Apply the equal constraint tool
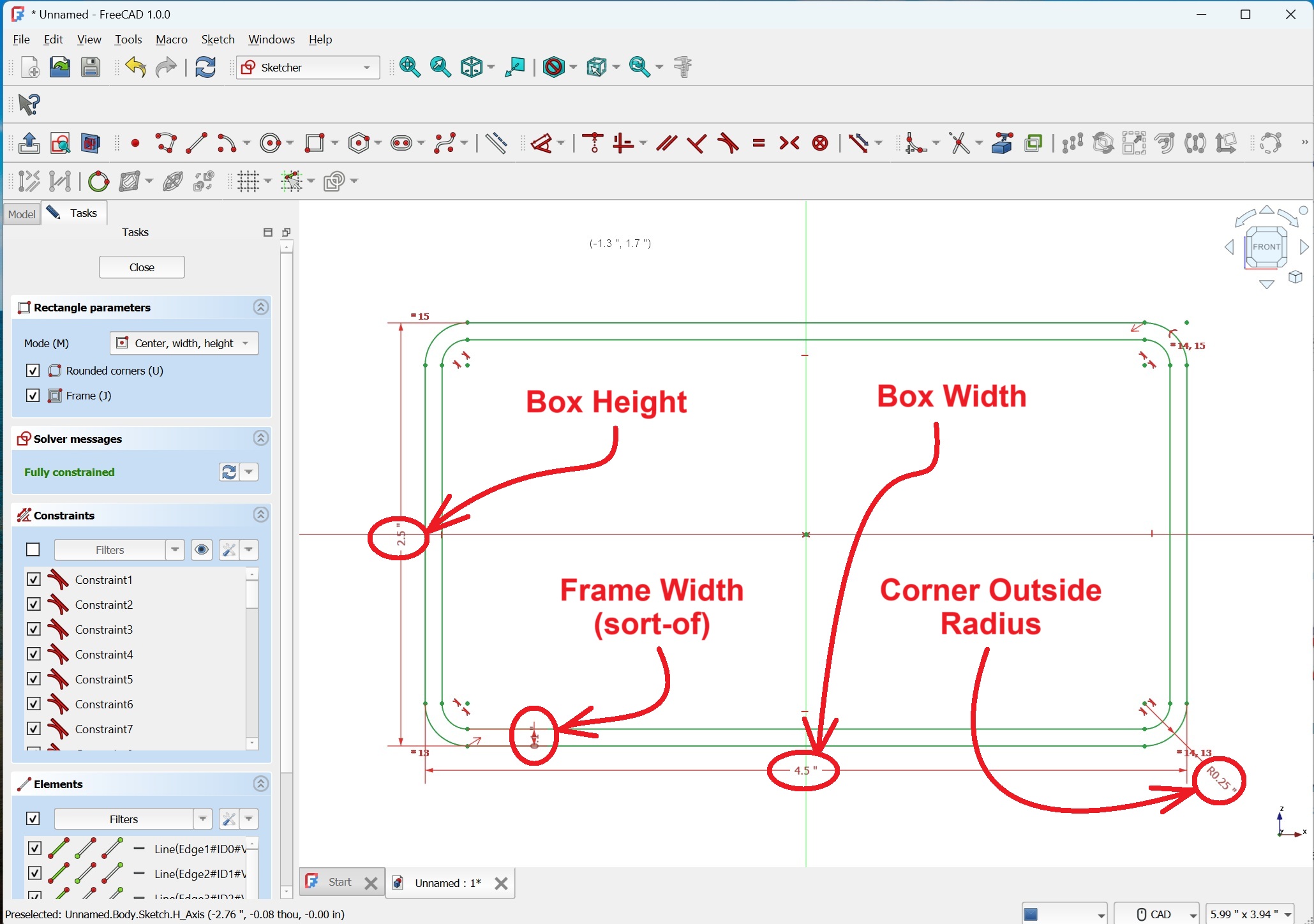The height and width of the screenshot is (924, 1314). [x=758, y=143]
